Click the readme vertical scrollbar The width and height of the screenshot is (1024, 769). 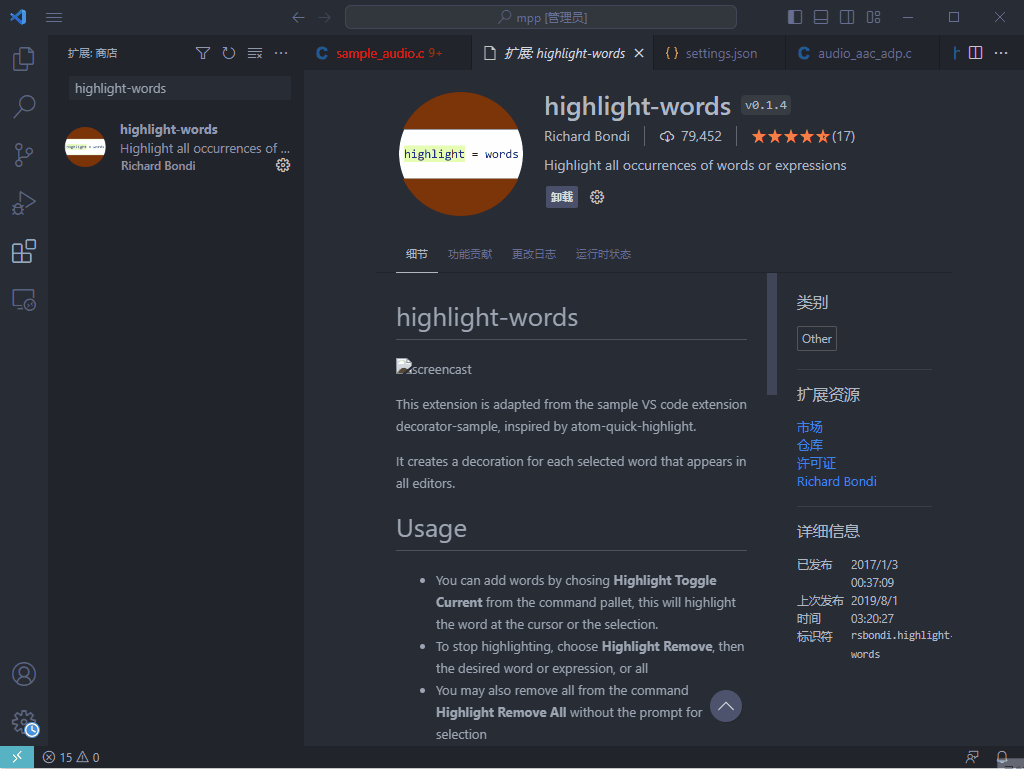coord(771,334)
